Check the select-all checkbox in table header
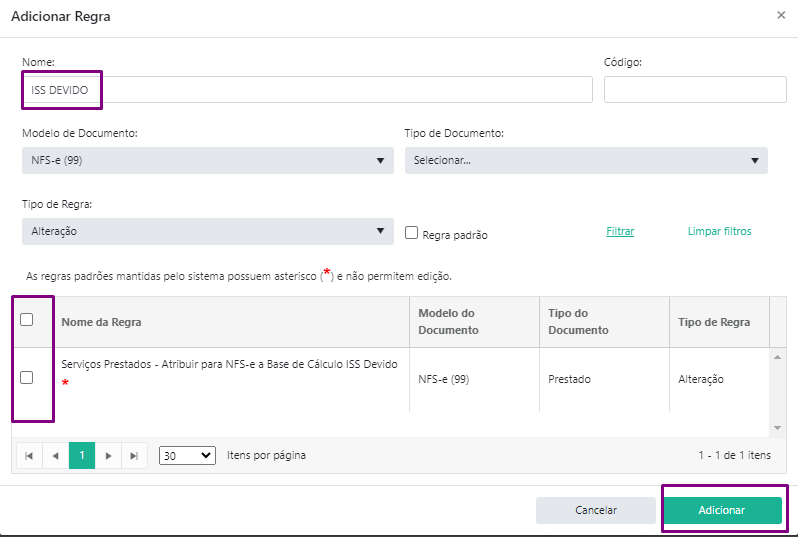Viewport: 798px width, 537px height. coord(26,320)
